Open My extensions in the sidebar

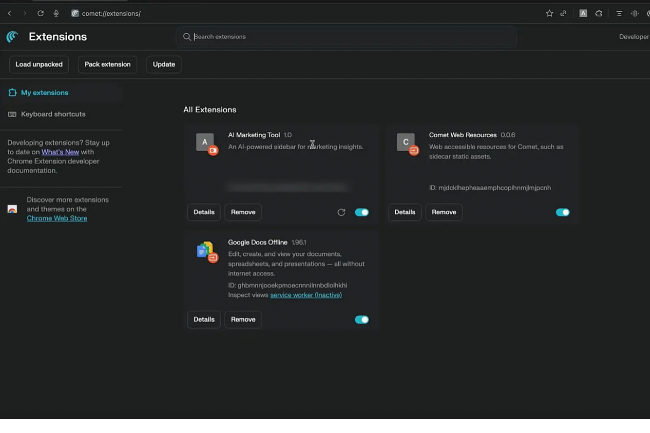[44, 92]
